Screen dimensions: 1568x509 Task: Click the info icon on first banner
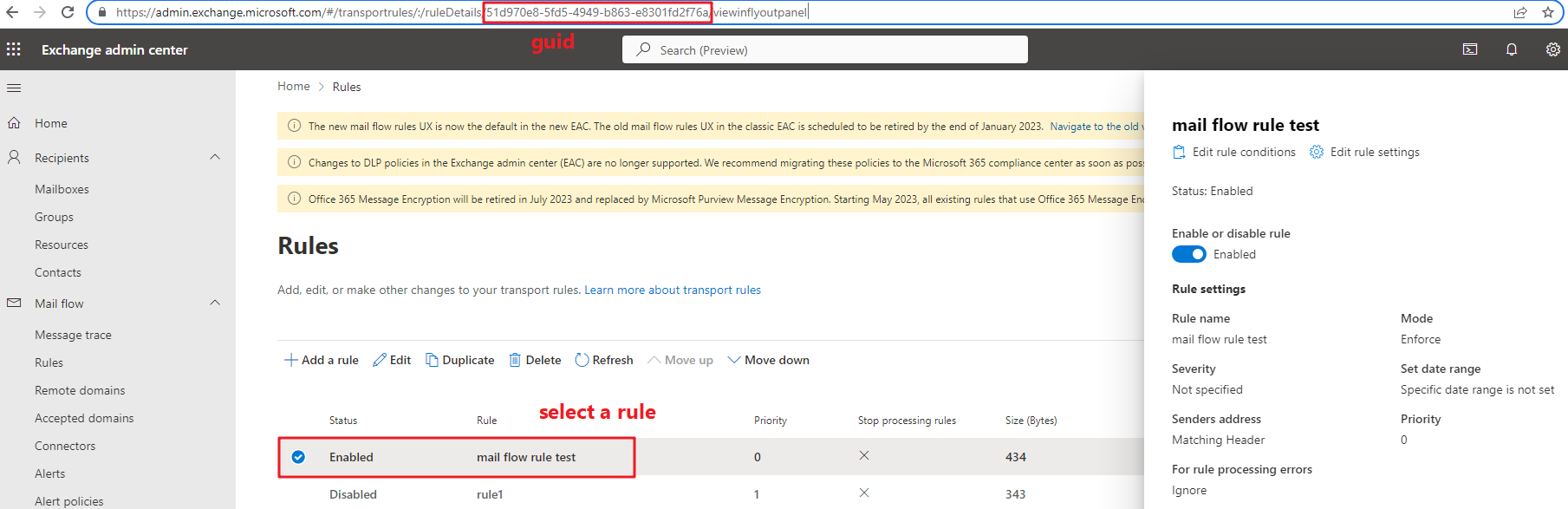pos(294,126)
